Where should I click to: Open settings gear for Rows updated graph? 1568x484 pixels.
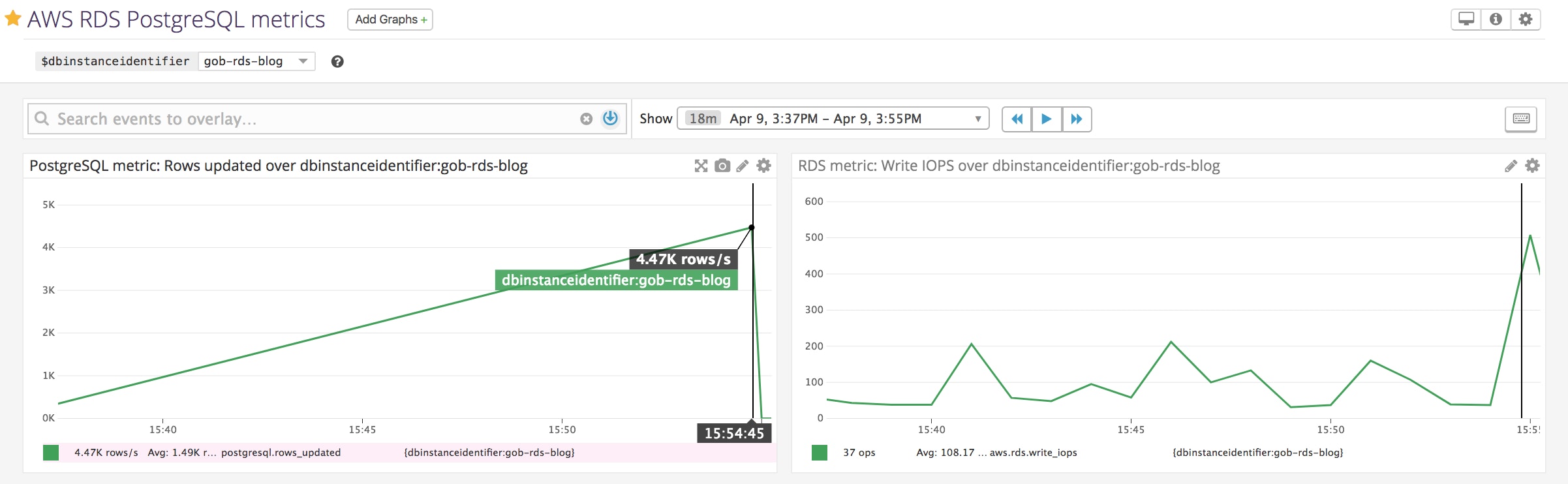click(763, 166)
